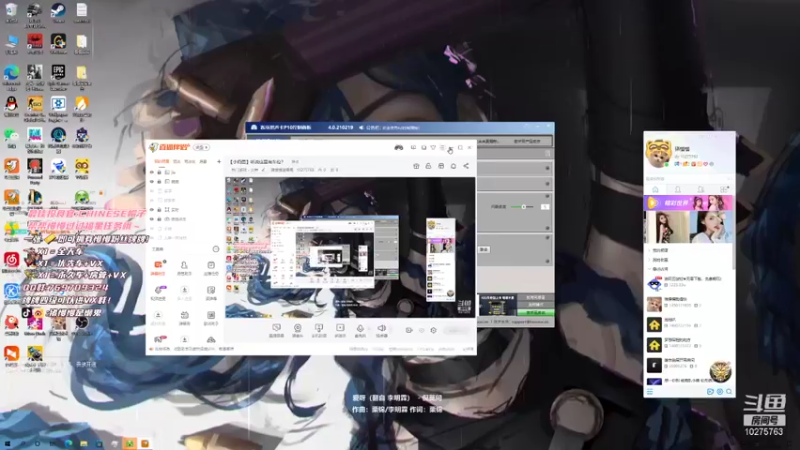
Task: Open Microsoft Edge from the taskbar
Action: [x=68, y=444]
